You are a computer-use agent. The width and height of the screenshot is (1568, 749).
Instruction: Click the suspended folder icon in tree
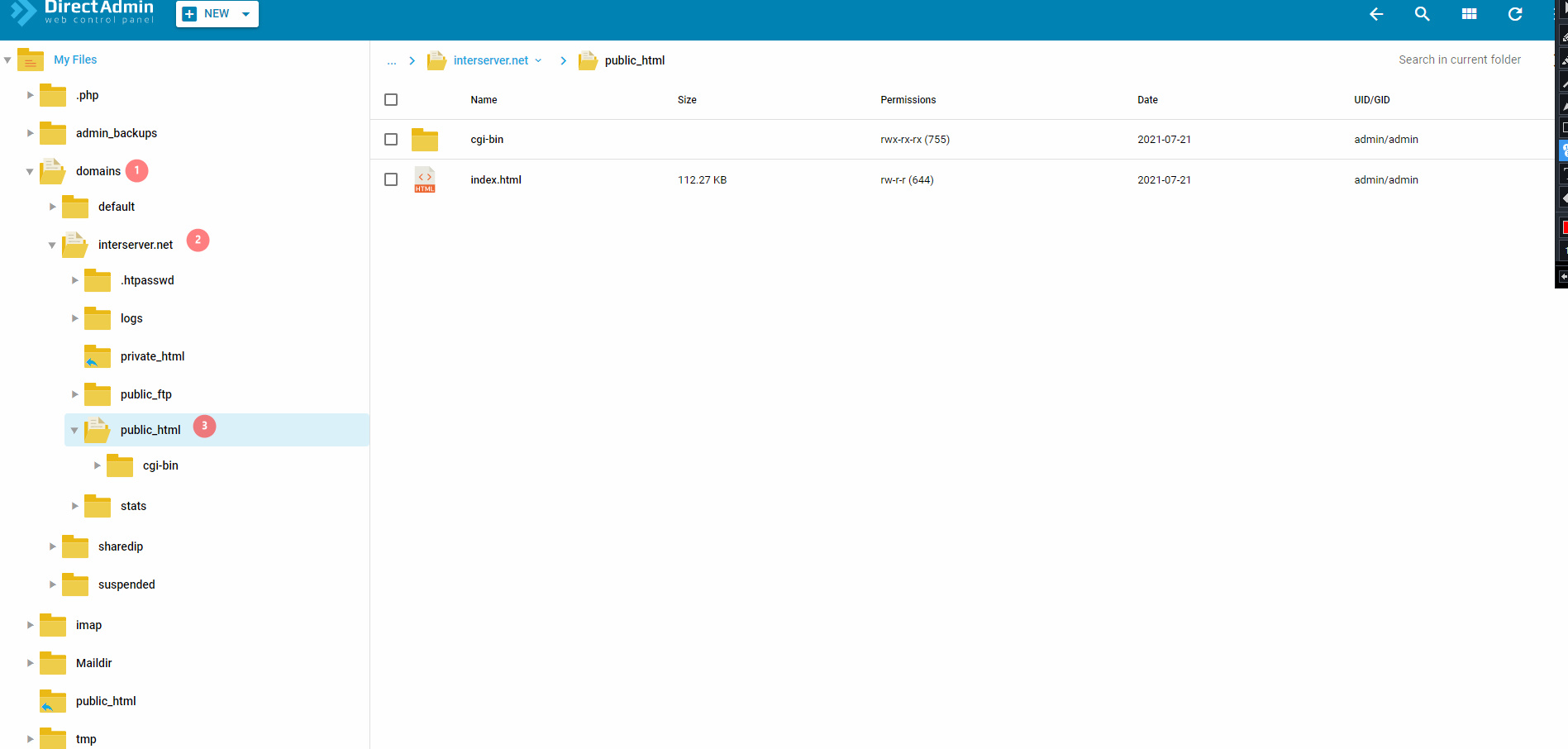point(75,584)
